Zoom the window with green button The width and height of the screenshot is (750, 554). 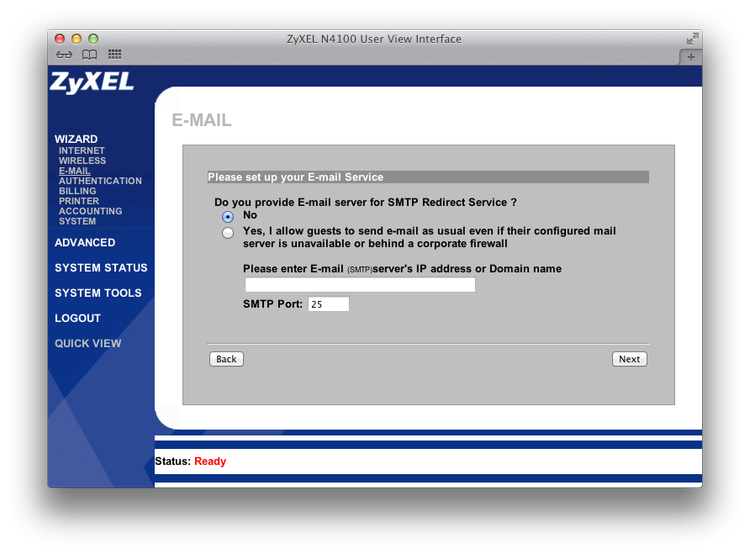click(93, 39)
